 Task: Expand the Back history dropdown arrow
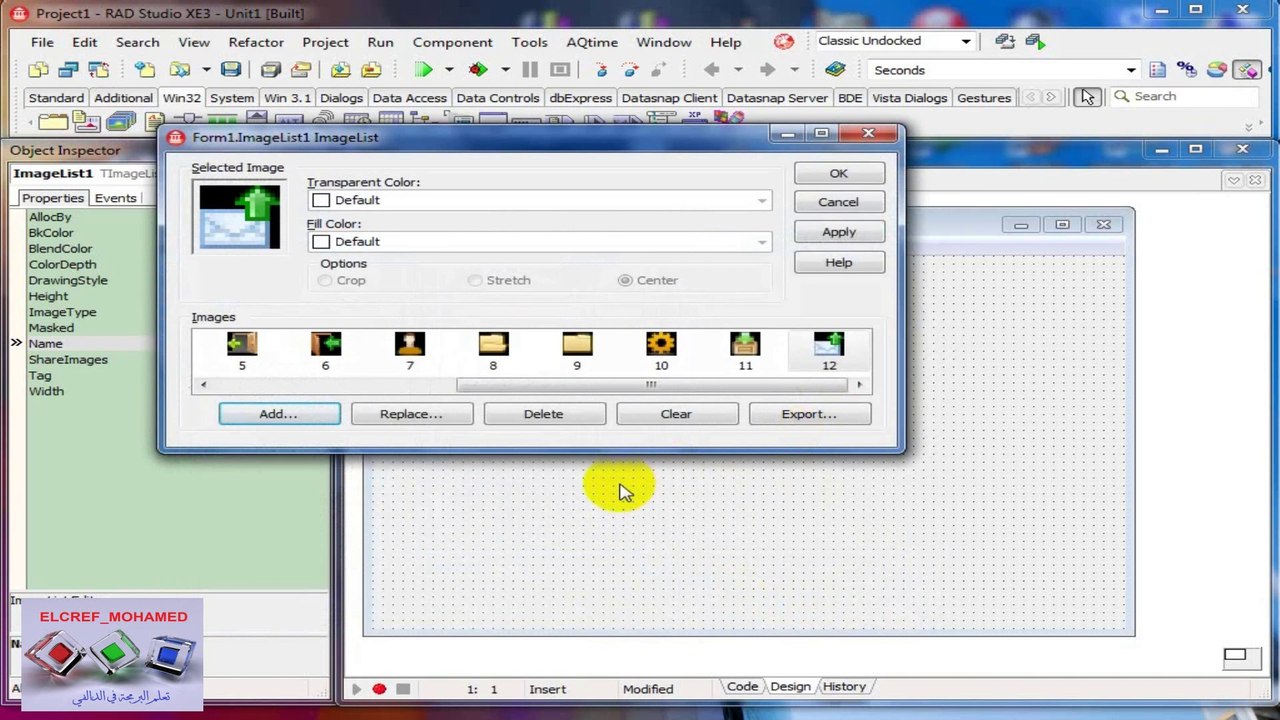click(738, 70)
